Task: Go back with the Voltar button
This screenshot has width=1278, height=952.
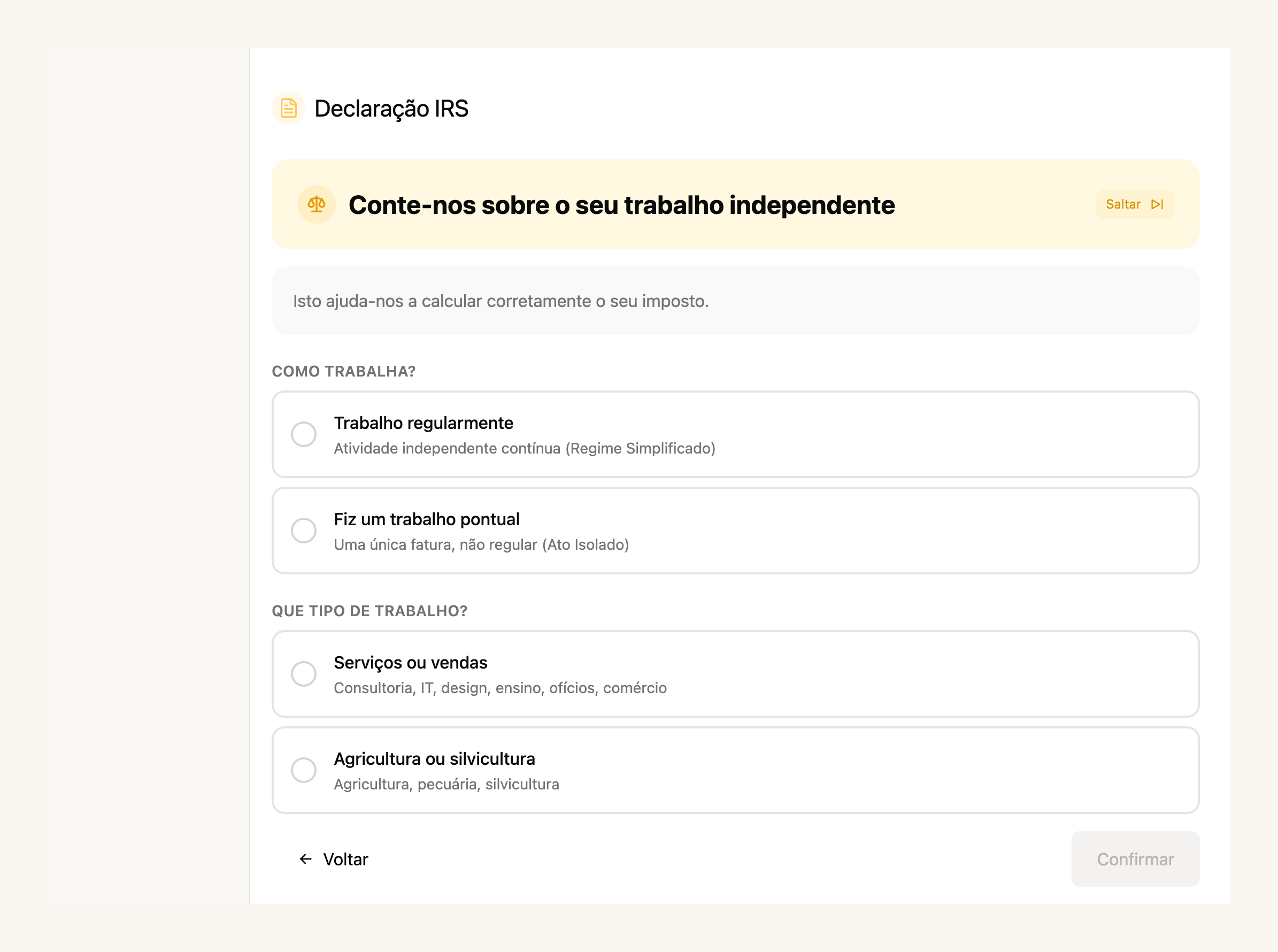Action: tap(334, 859)
